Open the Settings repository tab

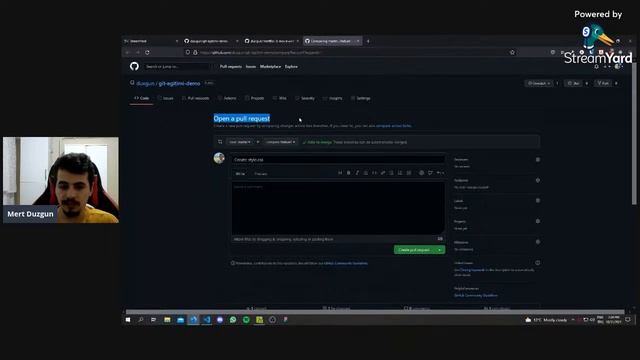(360, 98)
